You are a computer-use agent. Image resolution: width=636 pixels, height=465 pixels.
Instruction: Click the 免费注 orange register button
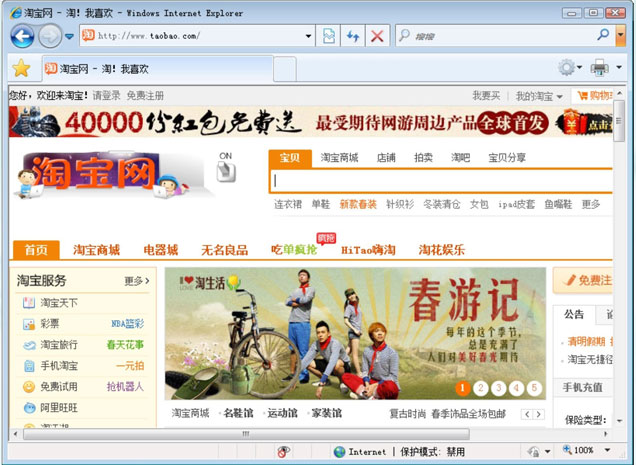(583, 280)
